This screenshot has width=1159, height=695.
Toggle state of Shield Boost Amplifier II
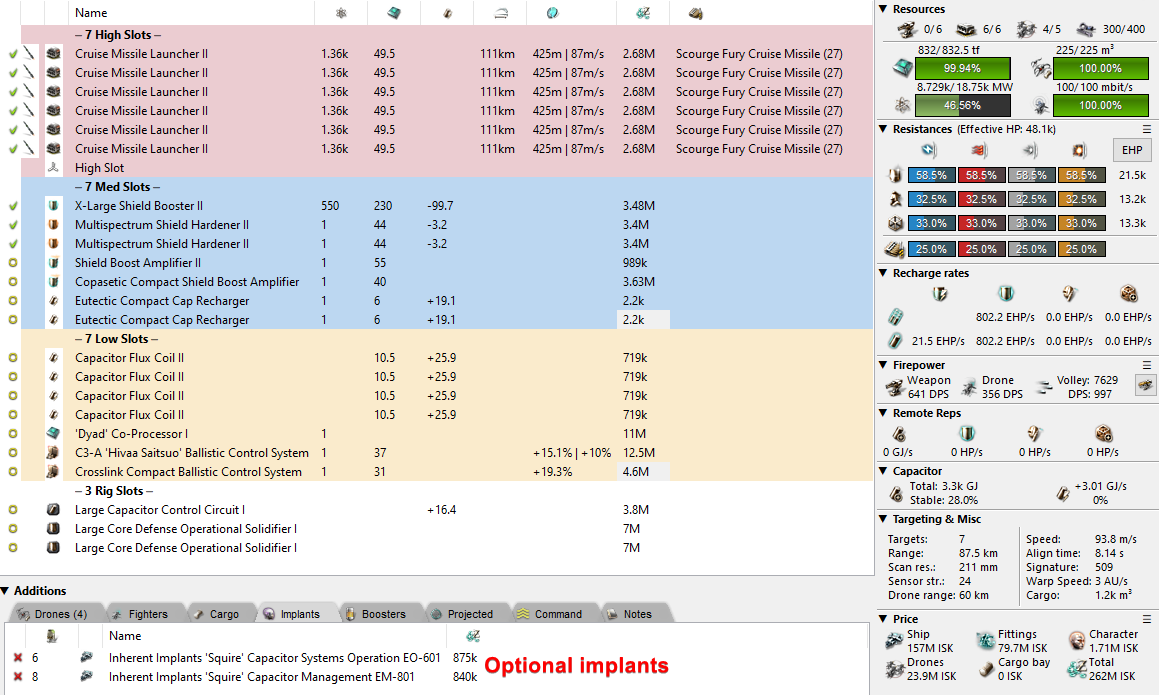(x=13, y=263)
